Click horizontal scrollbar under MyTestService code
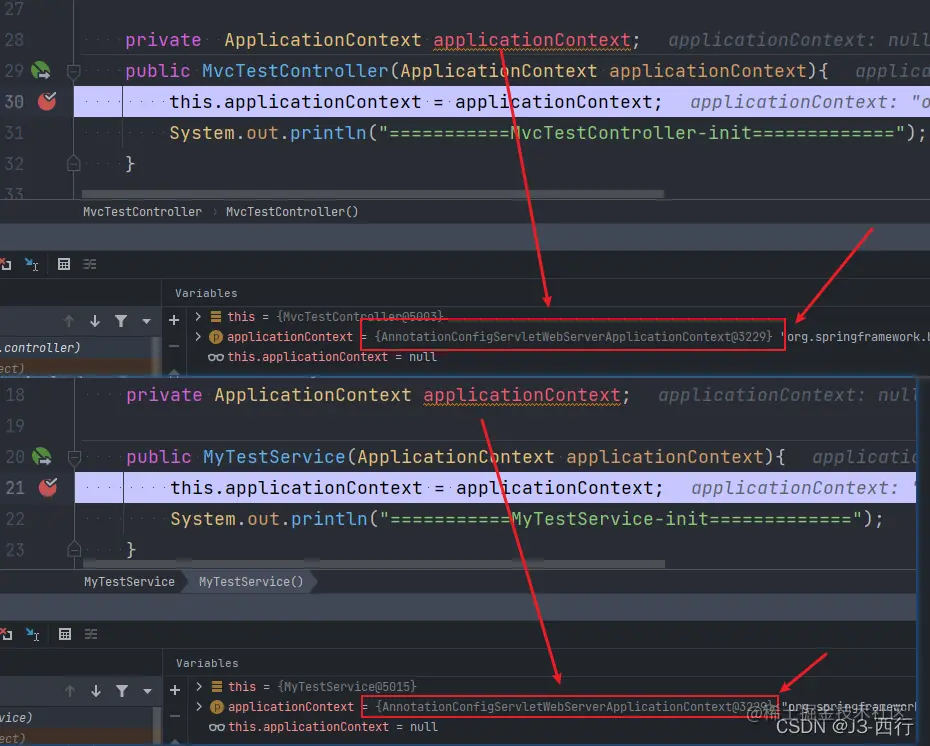930x746 pixels. click(x=374, y=563)
